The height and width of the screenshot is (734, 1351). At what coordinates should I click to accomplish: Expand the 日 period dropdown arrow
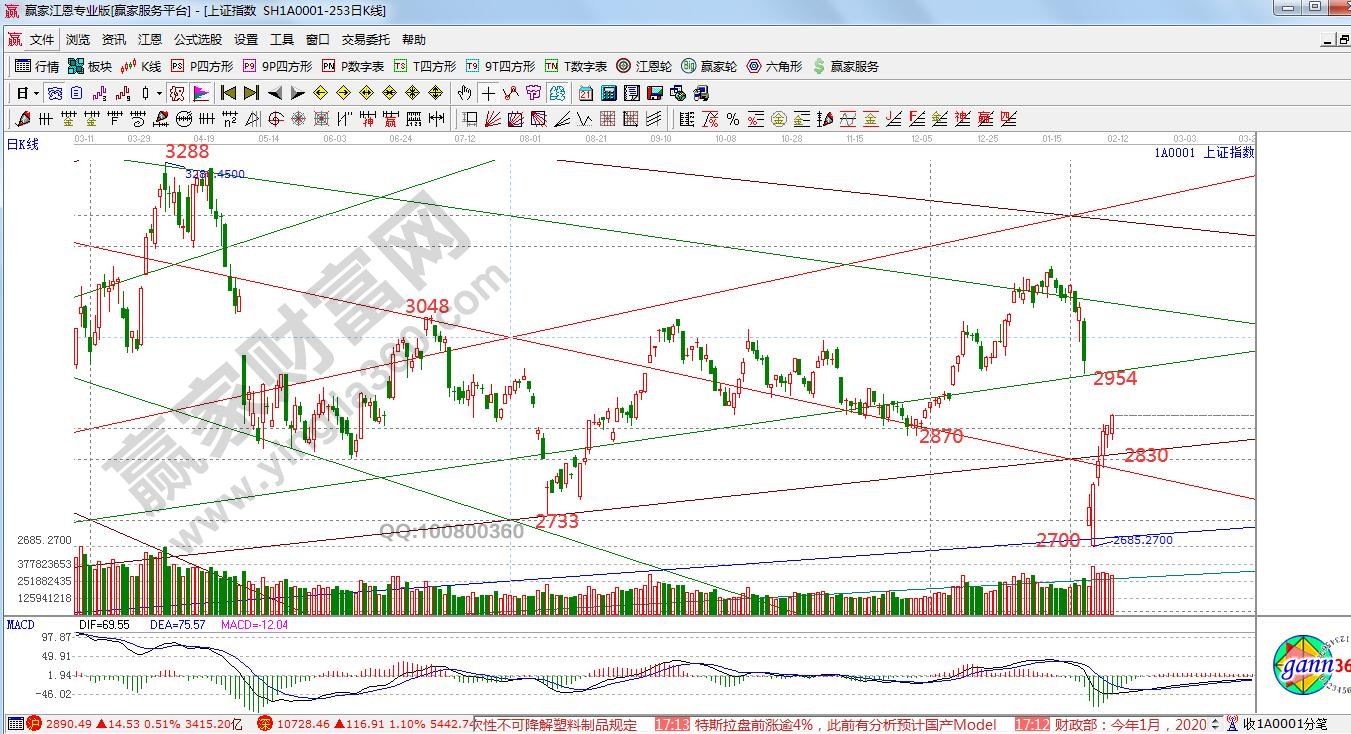(36, 93)
